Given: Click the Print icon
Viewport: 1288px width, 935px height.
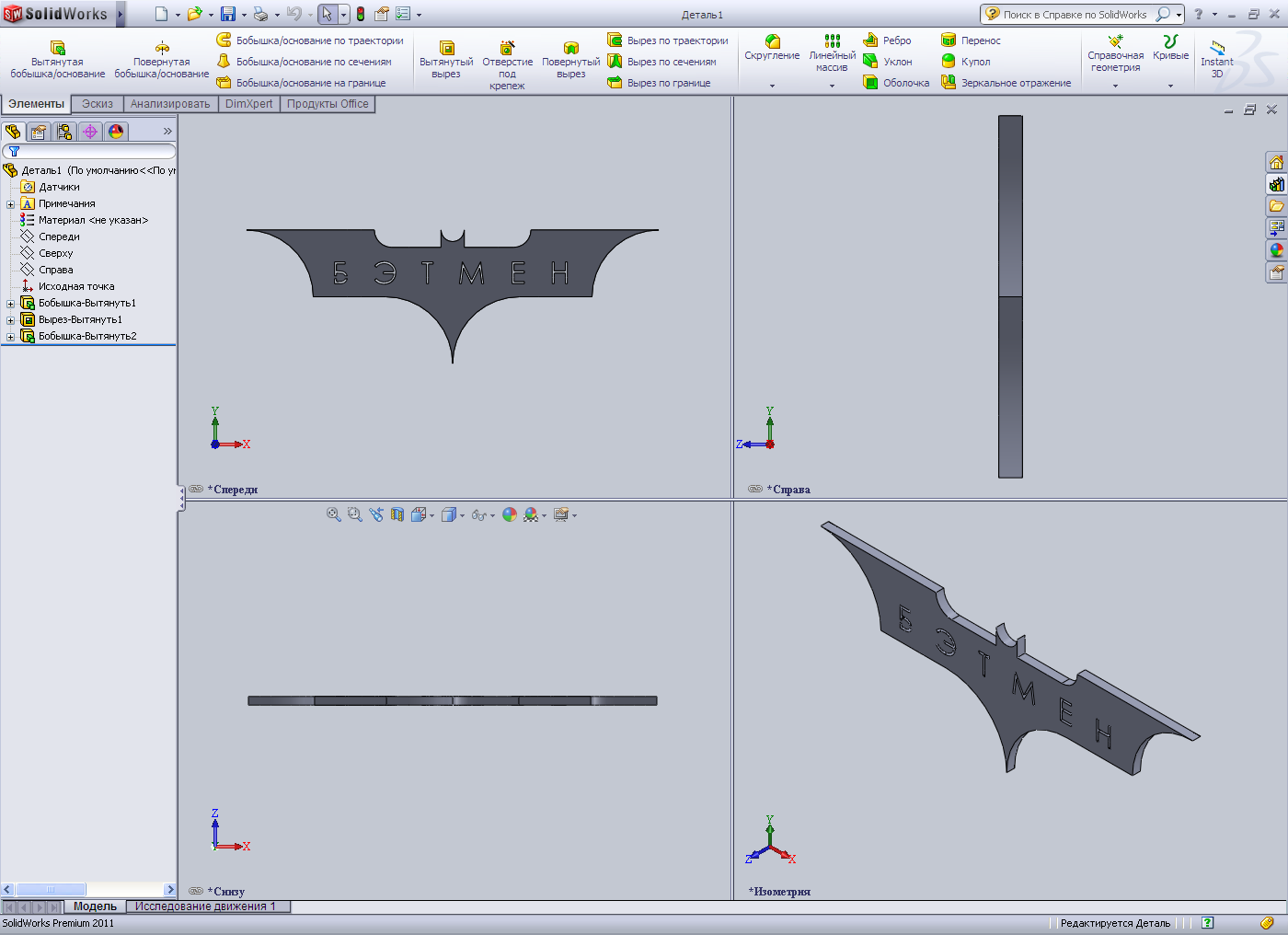Looking at the screenshot, I should (260, 14).
